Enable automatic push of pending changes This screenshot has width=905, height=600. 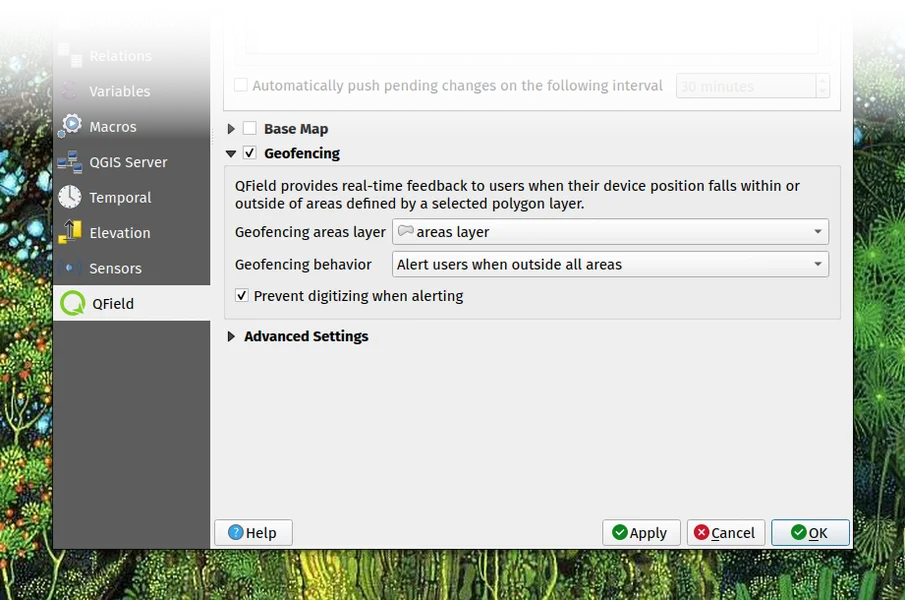click(x=241, y=86)
